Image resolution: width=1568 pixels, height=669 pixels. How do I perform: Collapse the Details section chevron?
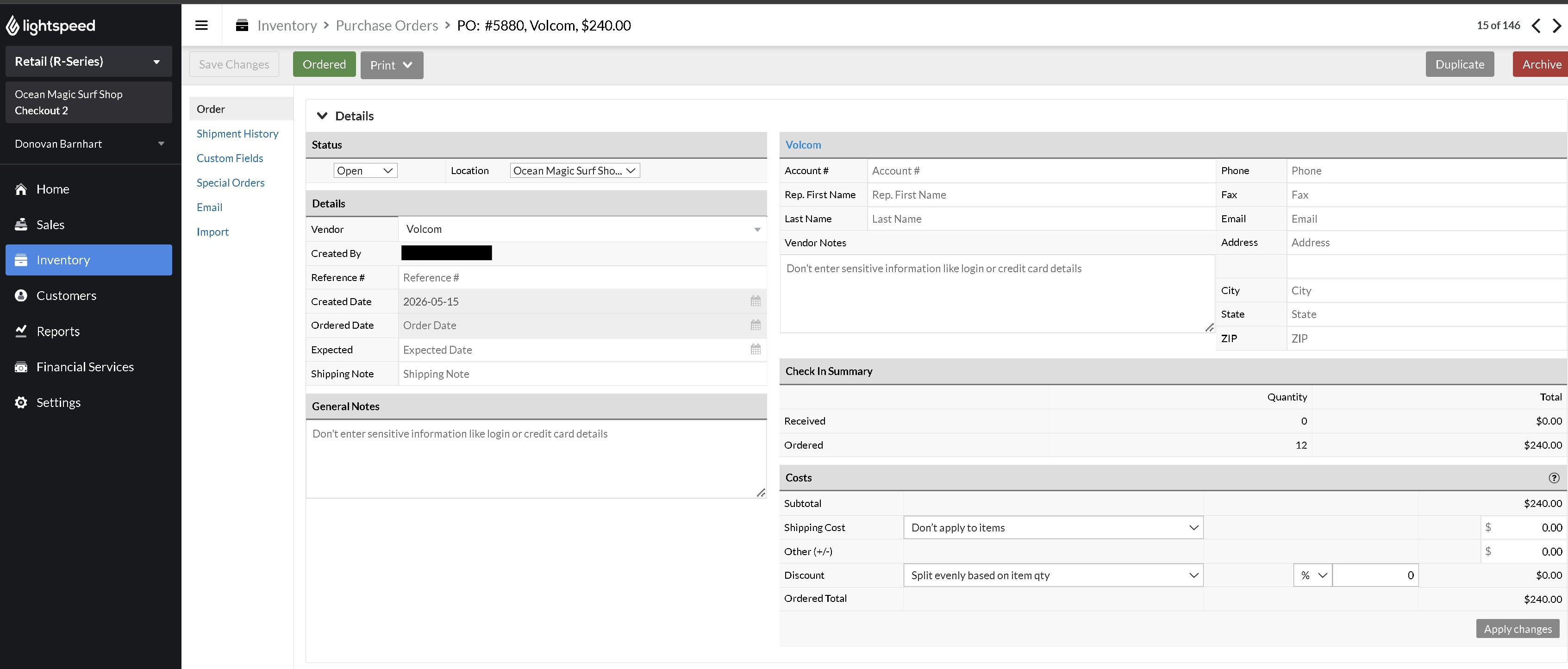point(322,116)
